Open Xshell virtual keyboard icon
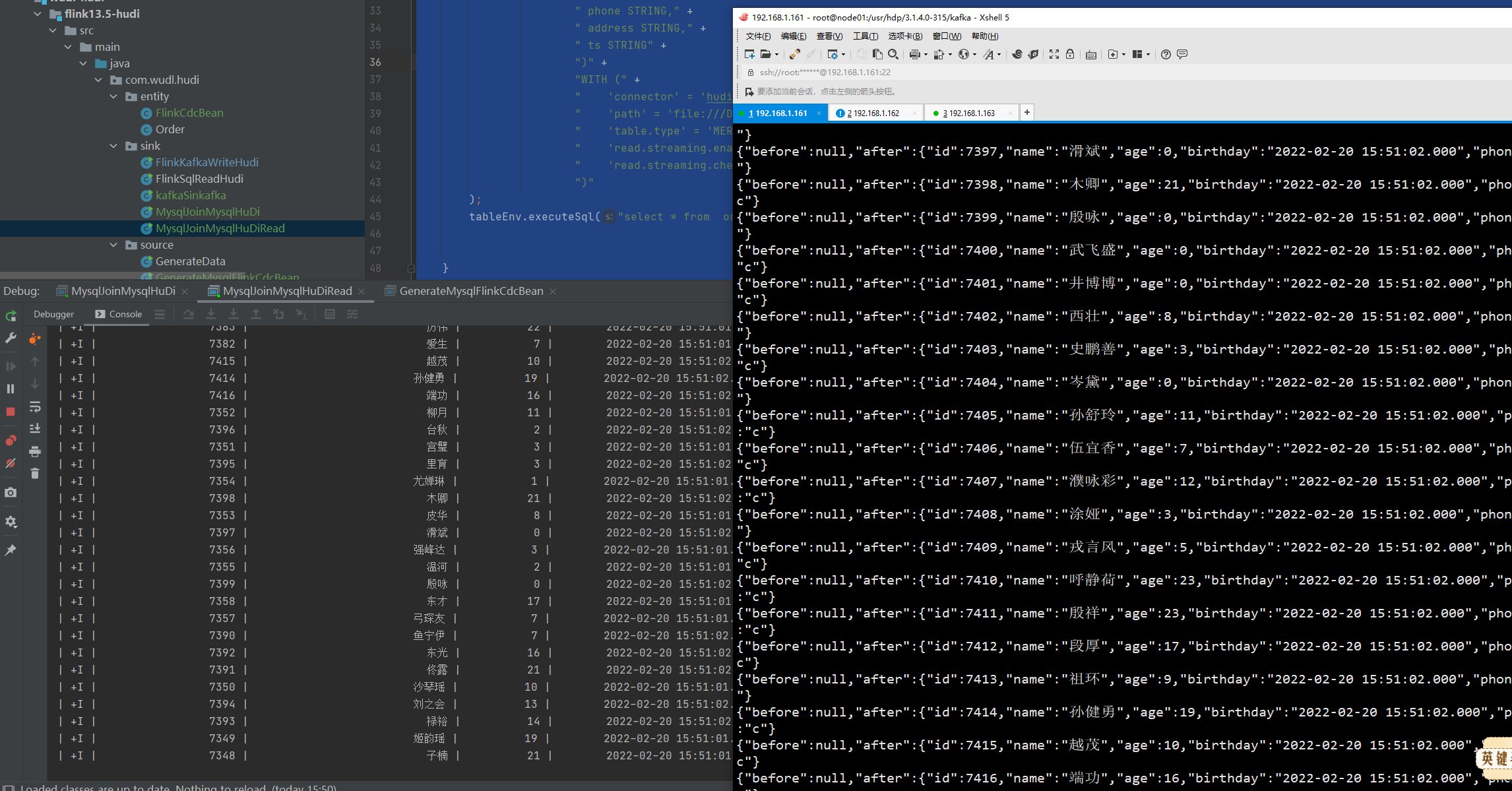Viewport: 1512px width, 791px height. 1091,54
